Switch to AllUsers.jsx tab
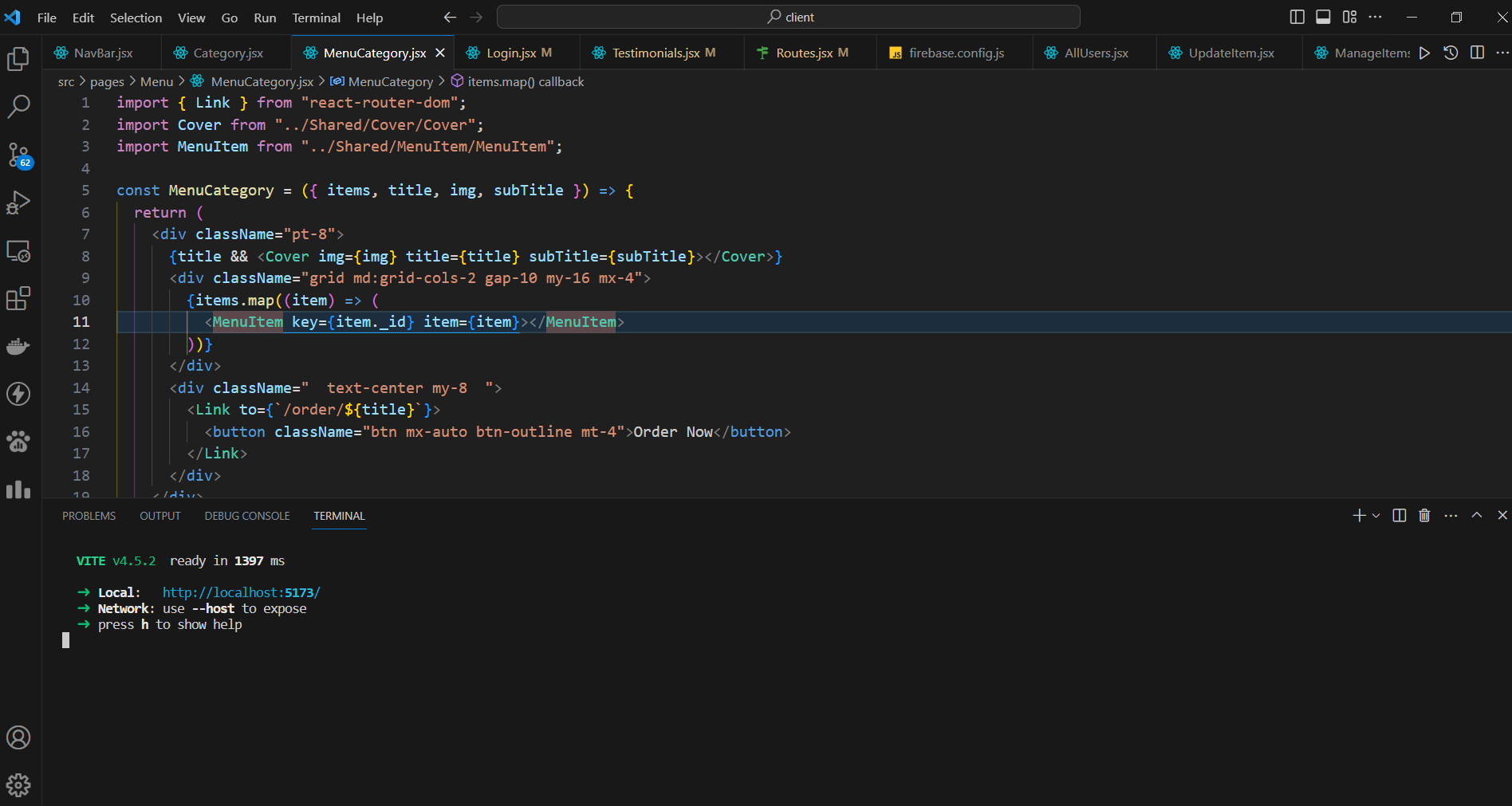The width and height of the screenshot is (1512, 806). tap(1095, 53)
